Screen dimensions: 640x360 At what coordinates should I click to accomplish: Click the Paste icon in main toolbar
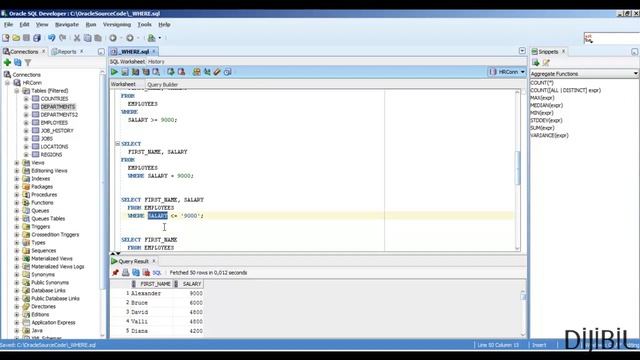tap(98, 38)
